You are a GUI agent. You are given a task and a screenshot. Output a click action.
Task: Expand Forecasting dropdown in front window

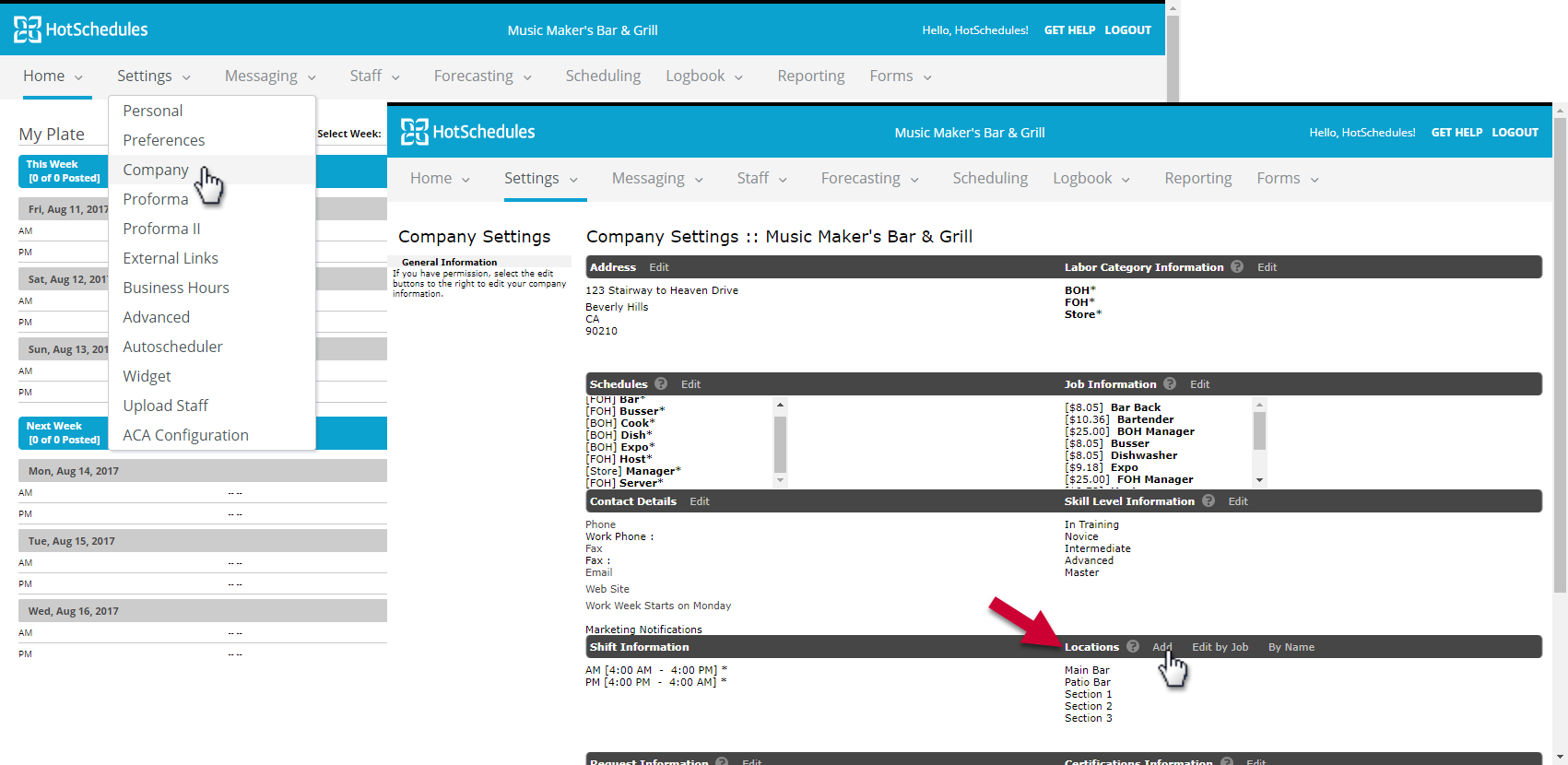click(x=914, y=180)
